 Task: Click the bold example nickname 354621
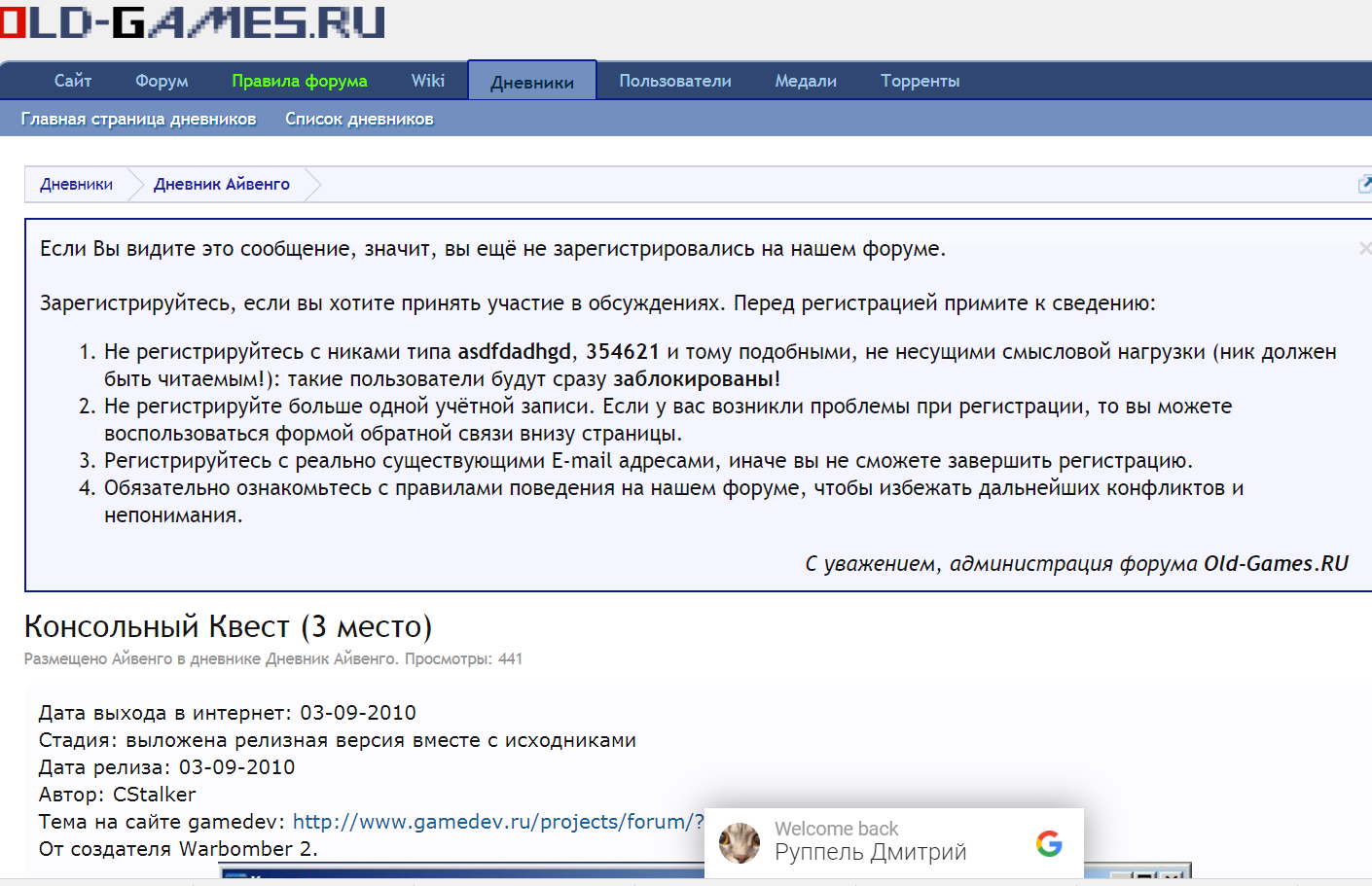[x=623, y=352]
